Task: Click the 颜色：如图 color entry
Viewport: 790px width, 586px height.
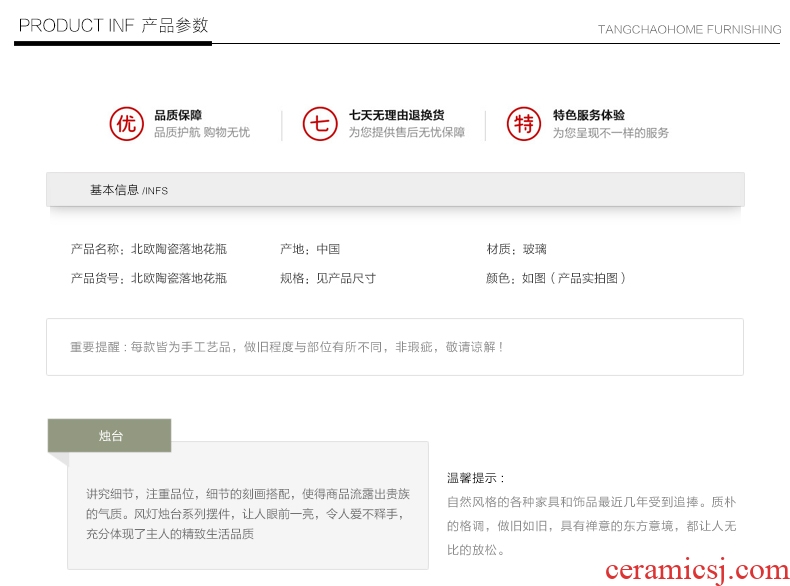Action: pyautogui.click(x=556, y=278)
